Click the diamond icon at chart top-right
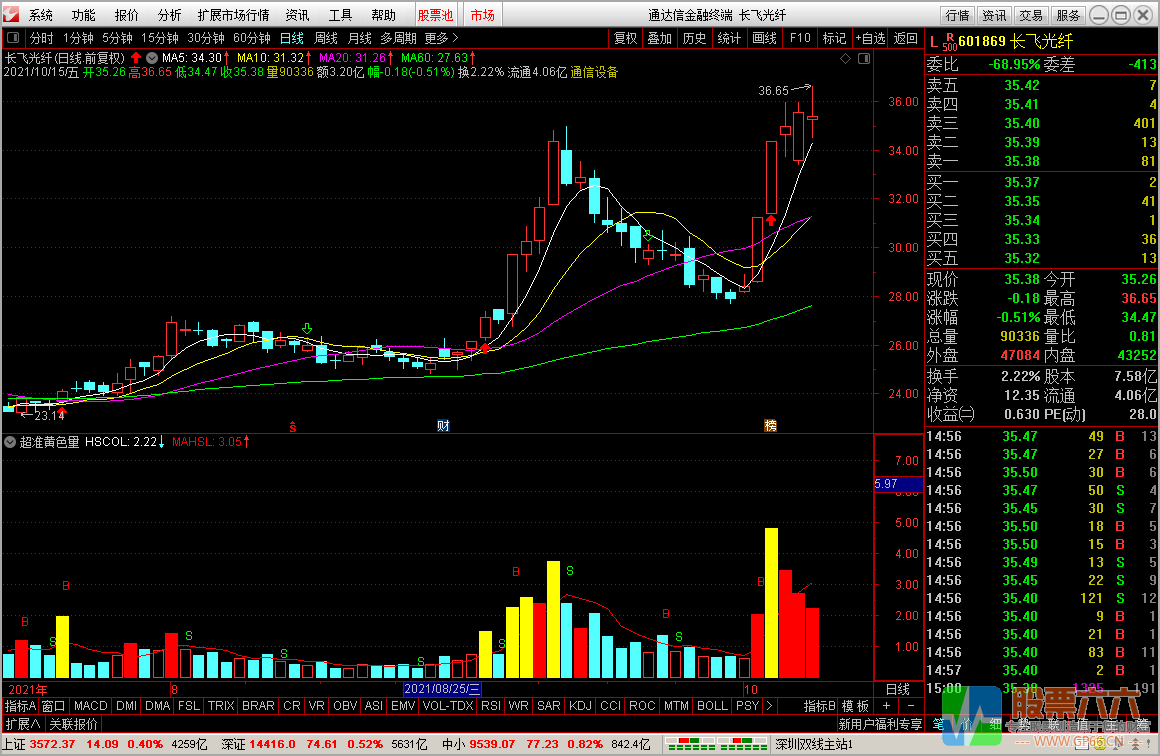 click(846, 58)
